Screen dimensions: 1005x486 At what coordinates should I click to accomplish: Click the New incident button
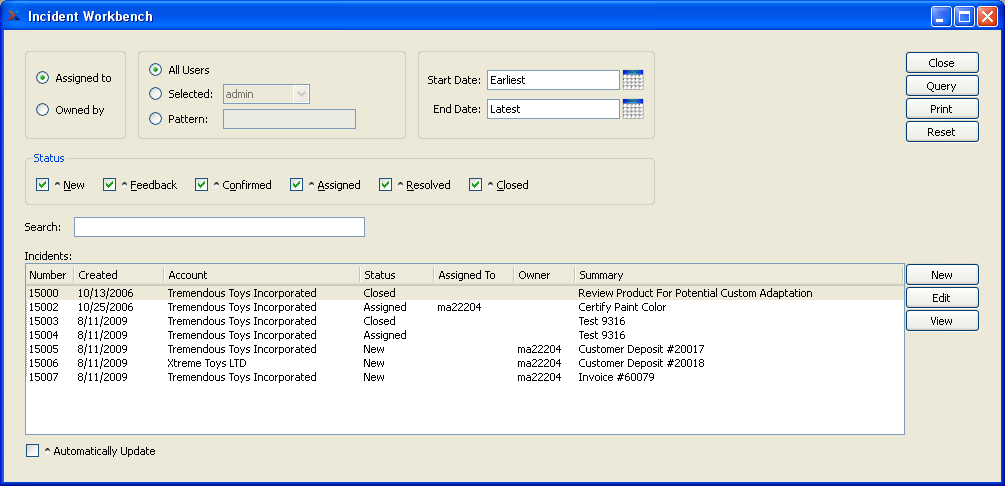pyautogui.click(x=941, y=275)
